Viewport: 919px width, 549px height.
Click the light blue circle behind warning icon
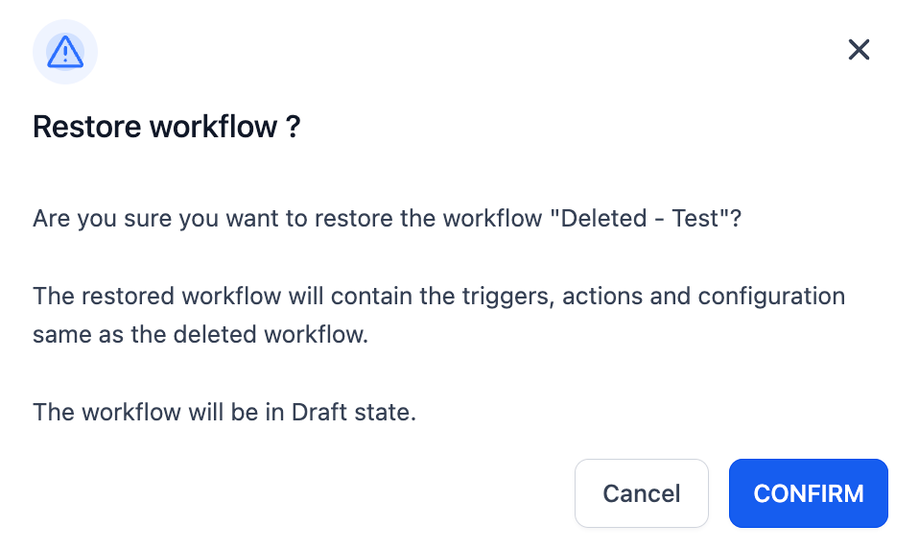pyautogui.click(x=65, y=52)
